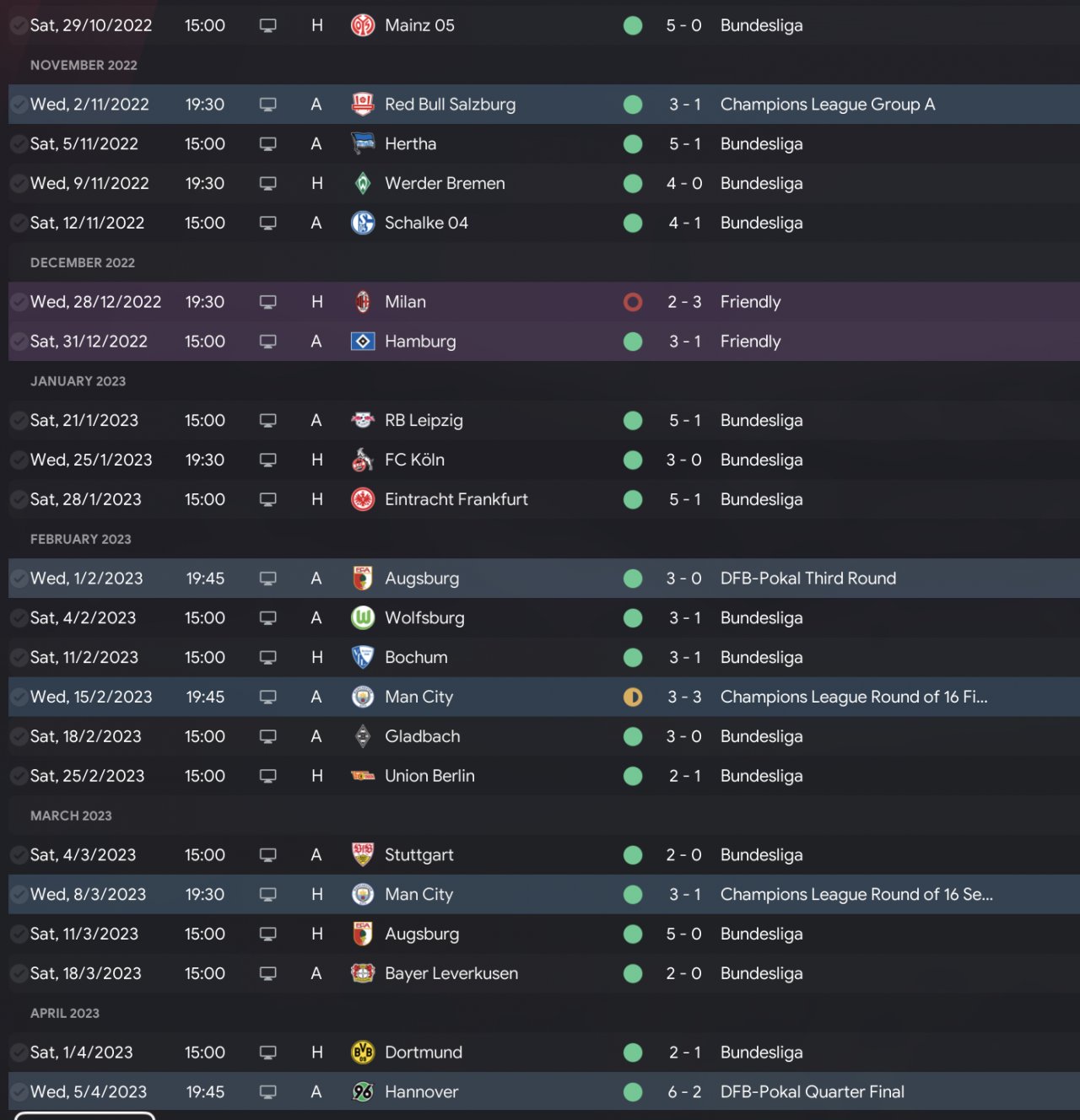This screenshot has width=1080, height=1120.
Task: Click the Milan club badge
Action: point(363,302)
